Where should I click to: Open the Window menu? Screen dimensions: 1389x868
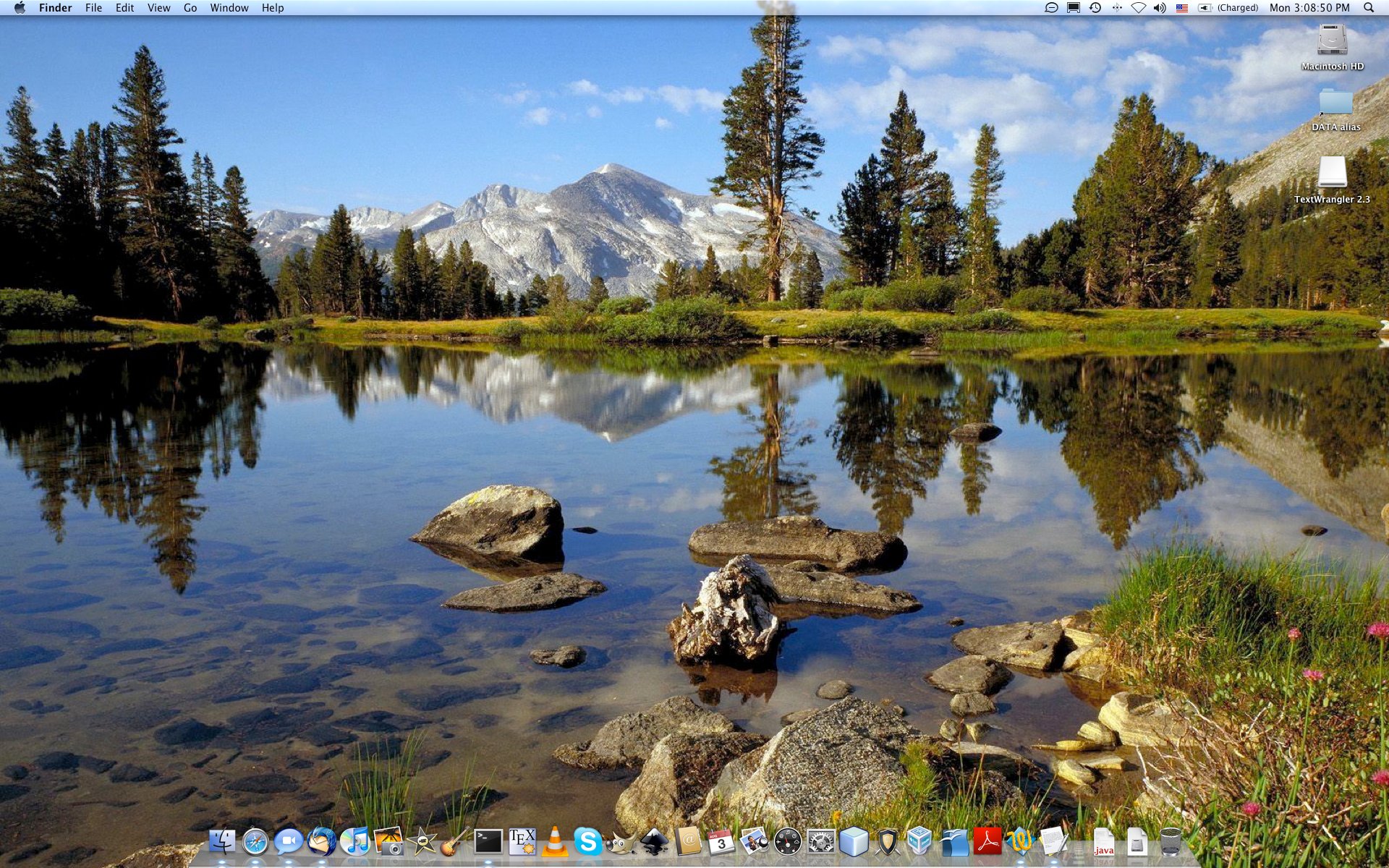(229, 8)
